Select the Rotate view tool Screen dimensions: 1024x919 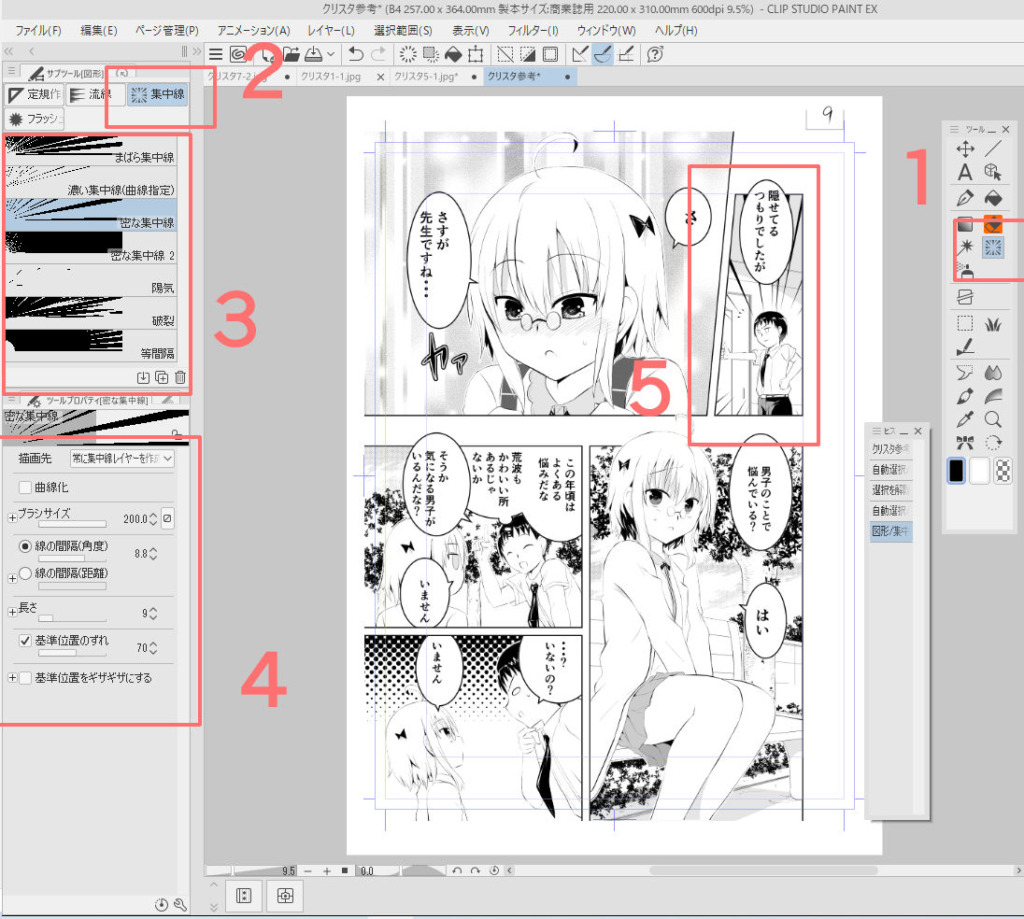993,443
